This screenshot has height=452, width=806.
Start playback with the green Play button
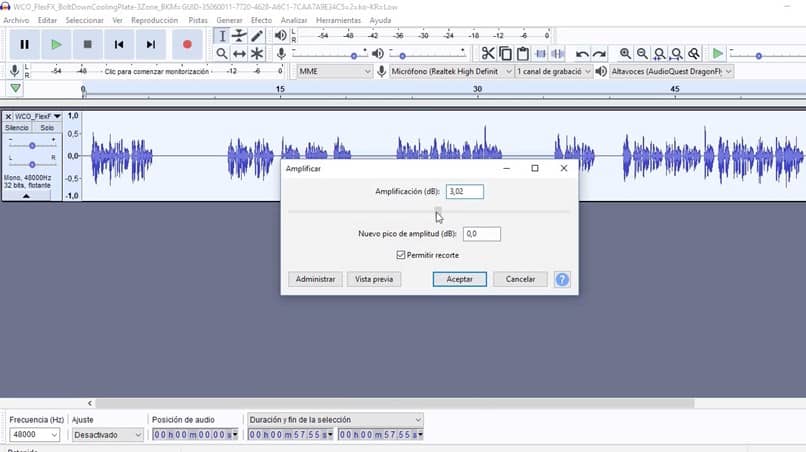pos(56,44)
